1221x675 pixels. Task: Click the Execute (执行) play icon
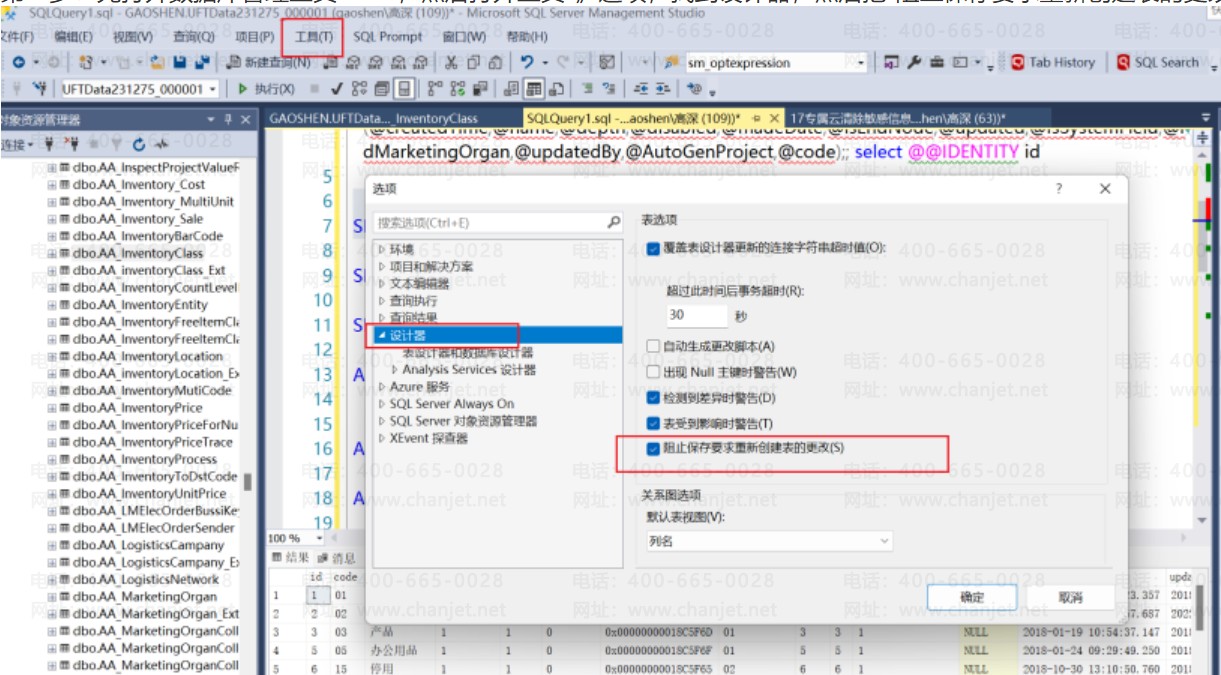243,89
